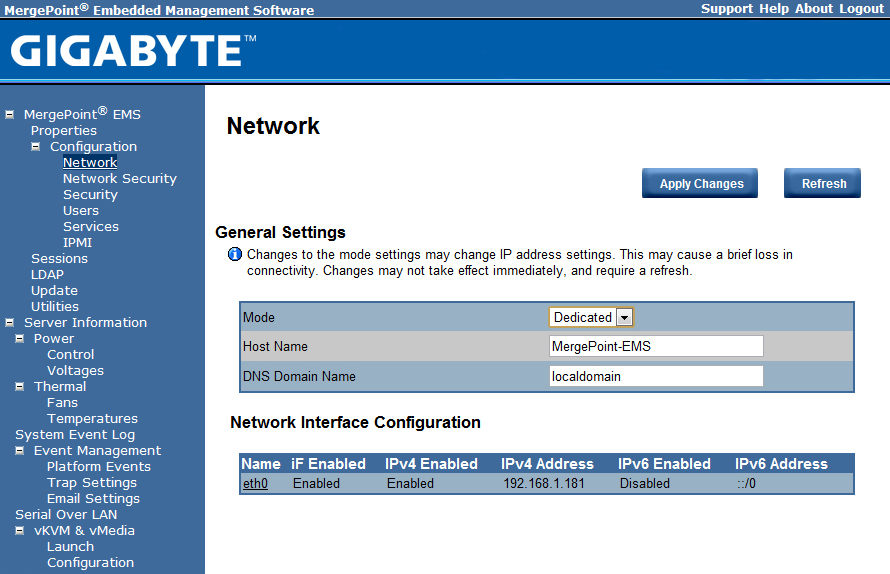
Task: Focus the DNS Domain Name field
Action: pos(656,376)
